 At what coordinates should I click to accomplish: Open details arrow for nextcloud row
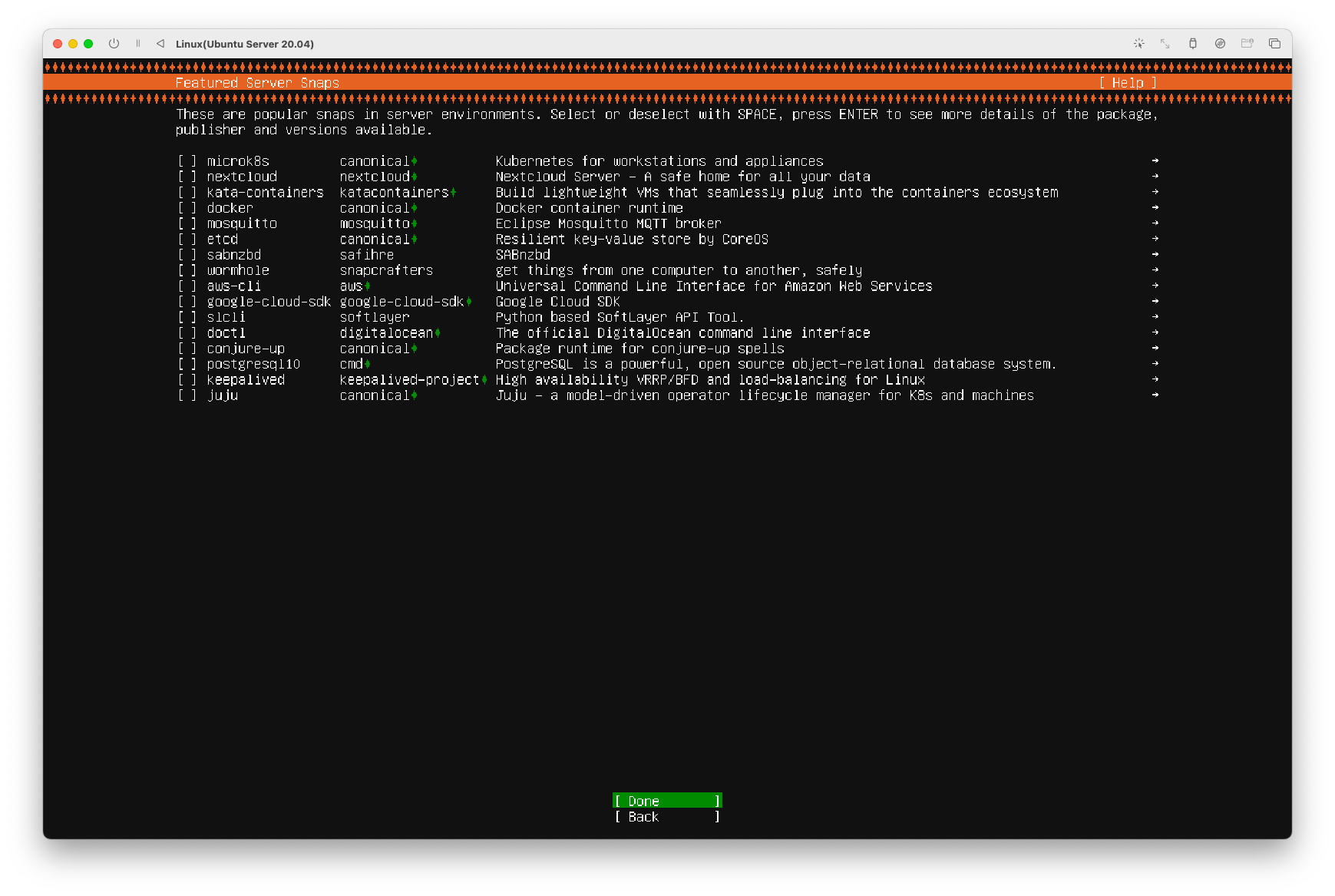click(1155, 176)
